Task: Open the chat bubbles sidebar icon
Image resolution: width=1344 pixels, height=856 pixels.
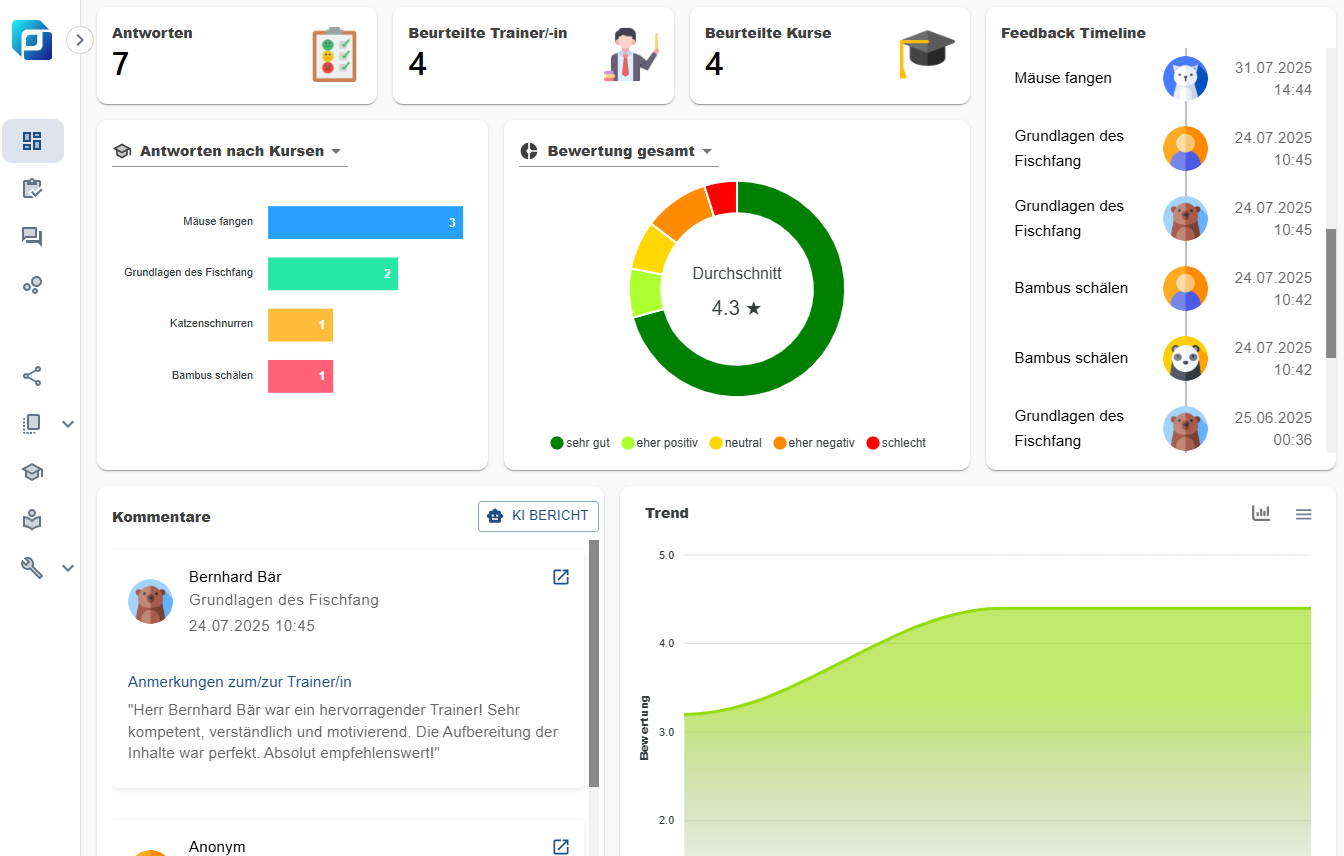Action: tap(32, 237)
